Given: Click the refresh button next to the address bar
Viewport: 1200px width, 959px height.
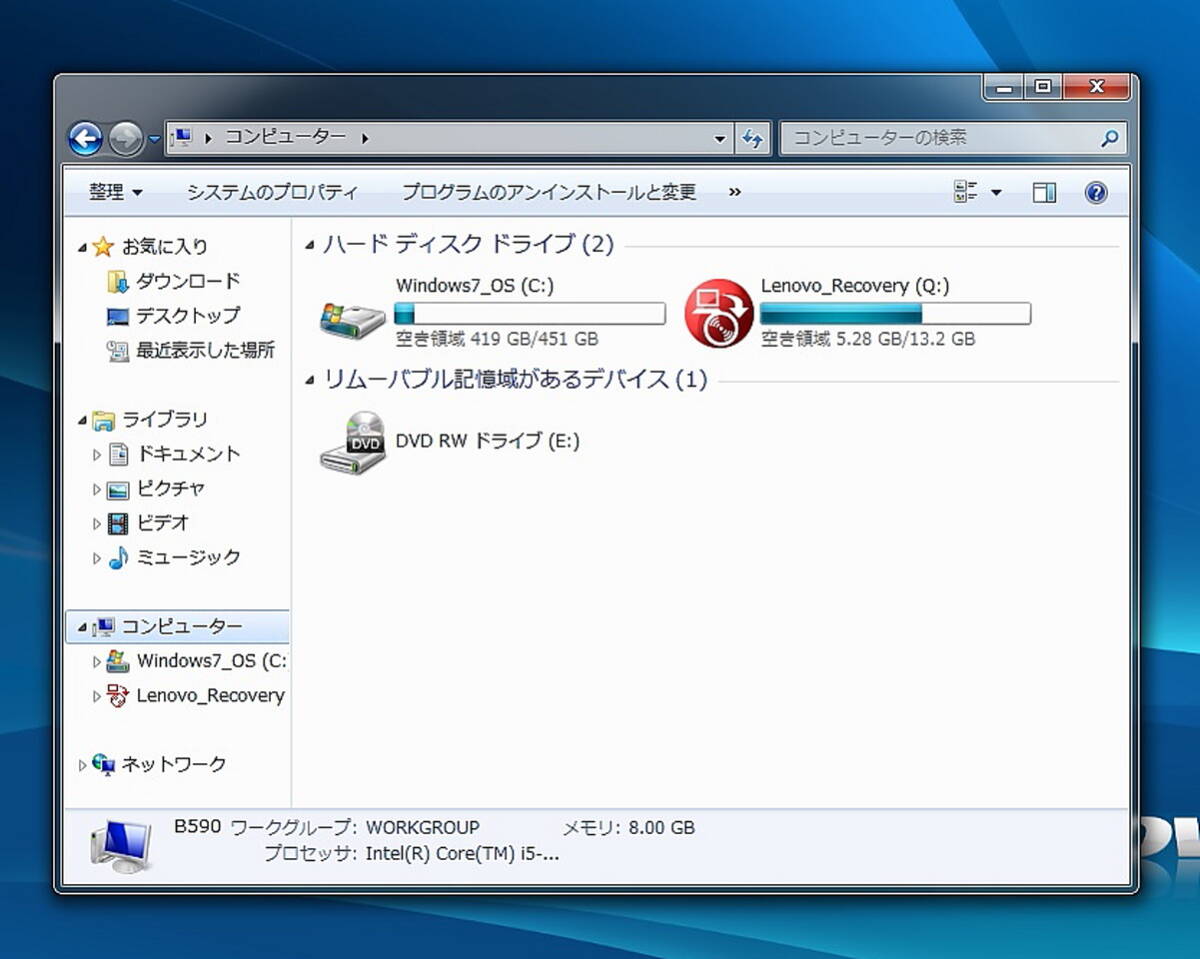Looking at the screenshot, I should click(x=753, y=139).
